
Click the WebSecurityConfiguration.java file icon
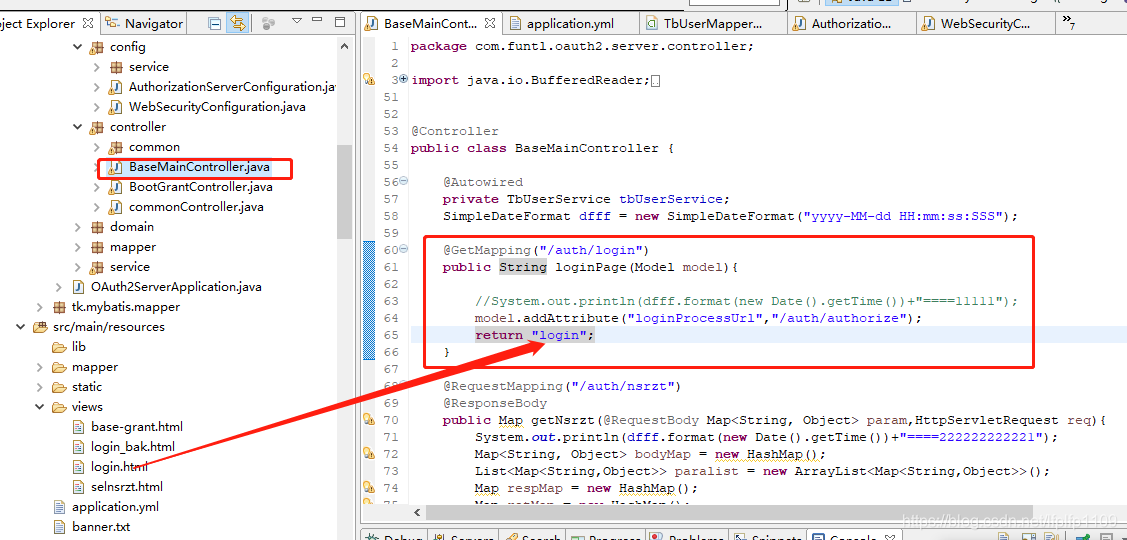[x=115, y=107]
